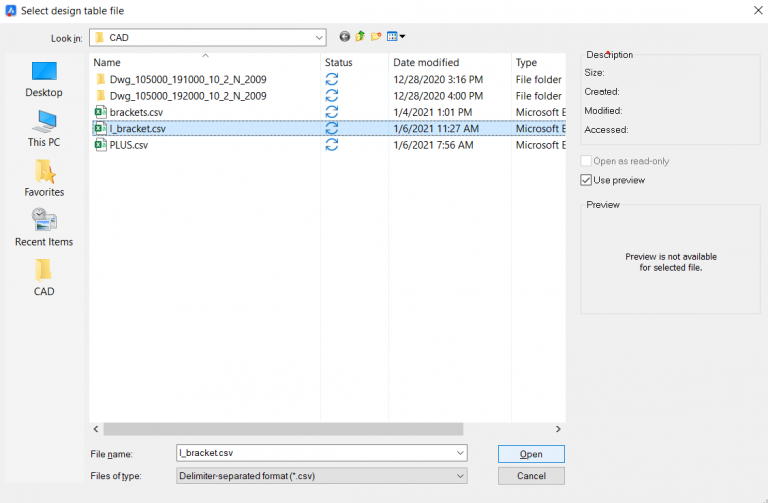Click the scroll left arrow

pyautogui.click(x=96, y=429)
